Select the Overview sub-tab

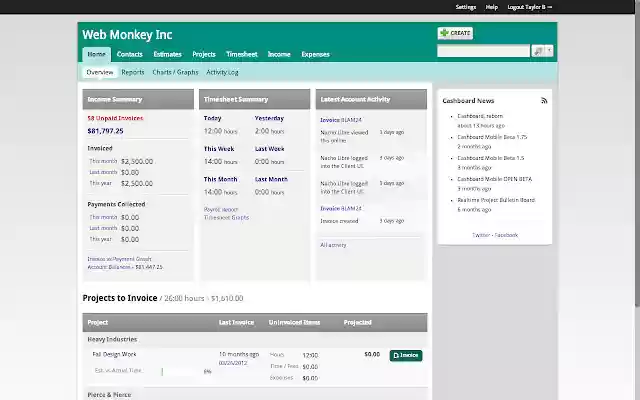click(100, 72)
